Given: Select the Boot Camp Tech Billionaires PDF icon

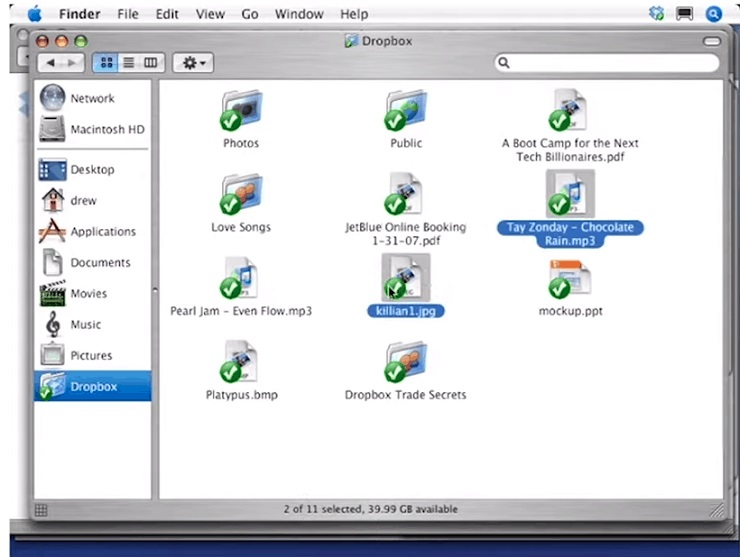Looking at the screenshot, I should (x=570, y=110).
